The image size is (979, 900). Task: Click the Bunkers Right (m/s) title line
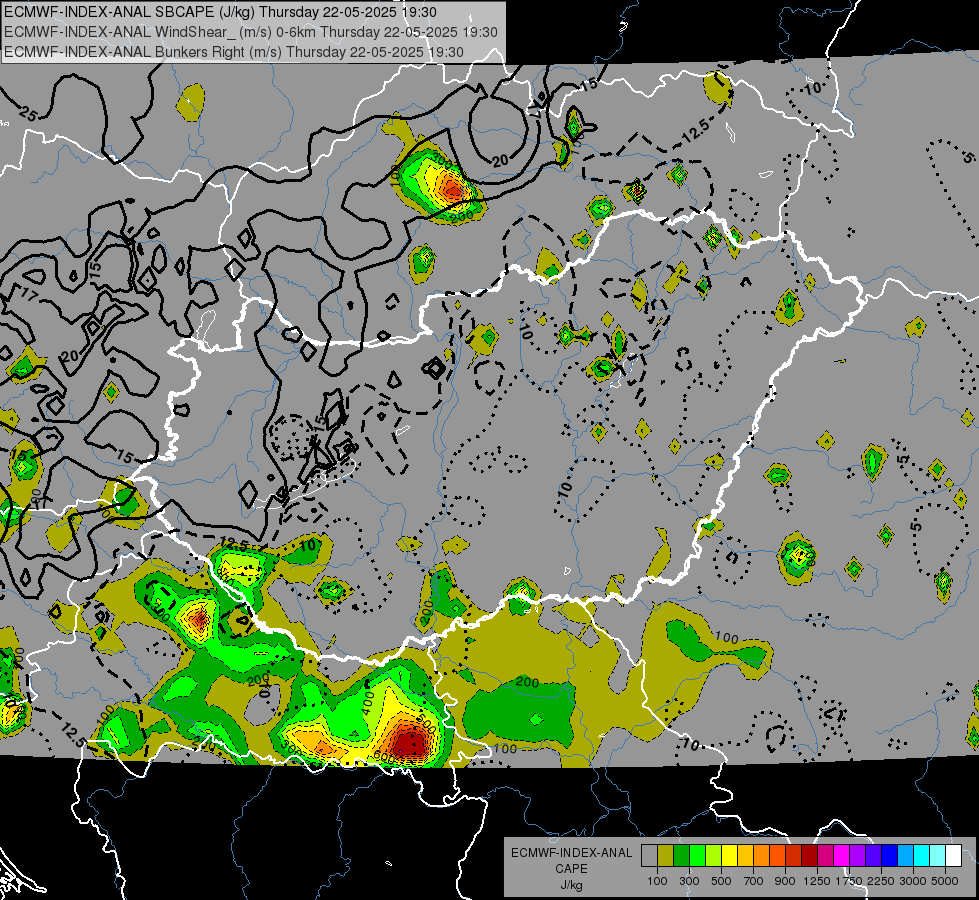[234, 52]
